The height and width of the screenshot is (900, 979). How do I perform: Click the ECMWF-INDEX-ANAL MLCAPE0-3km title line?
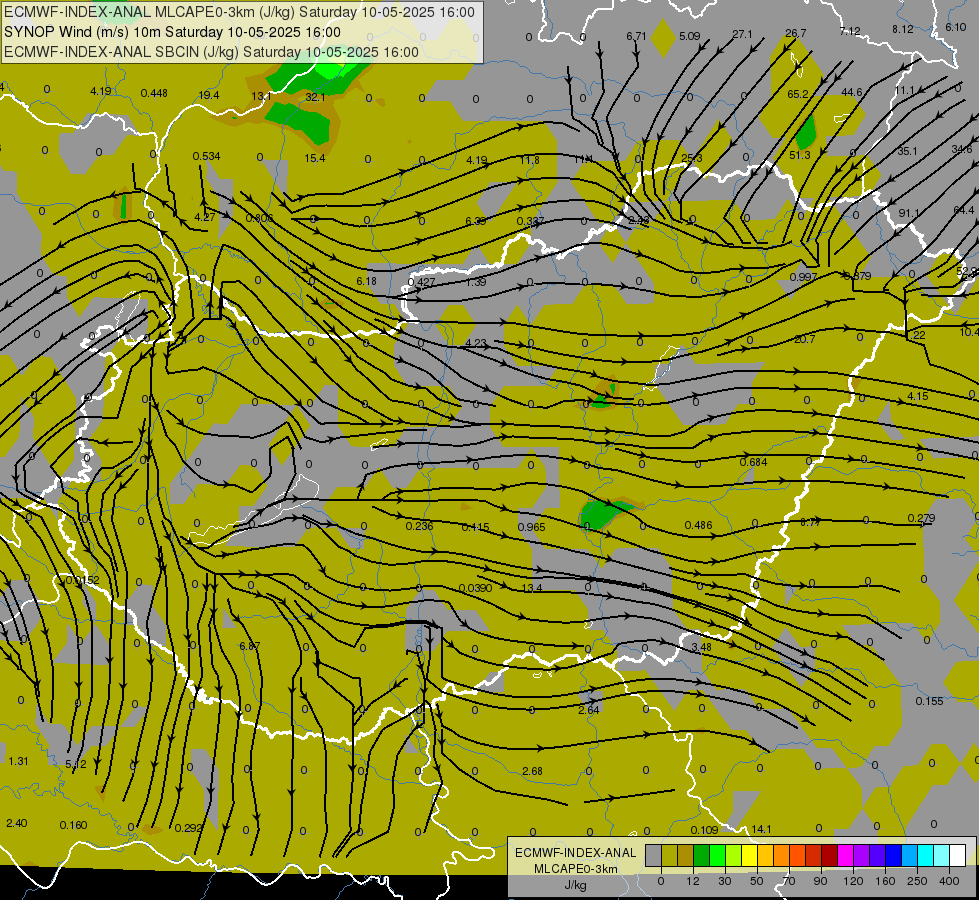(x=239, y=12)
